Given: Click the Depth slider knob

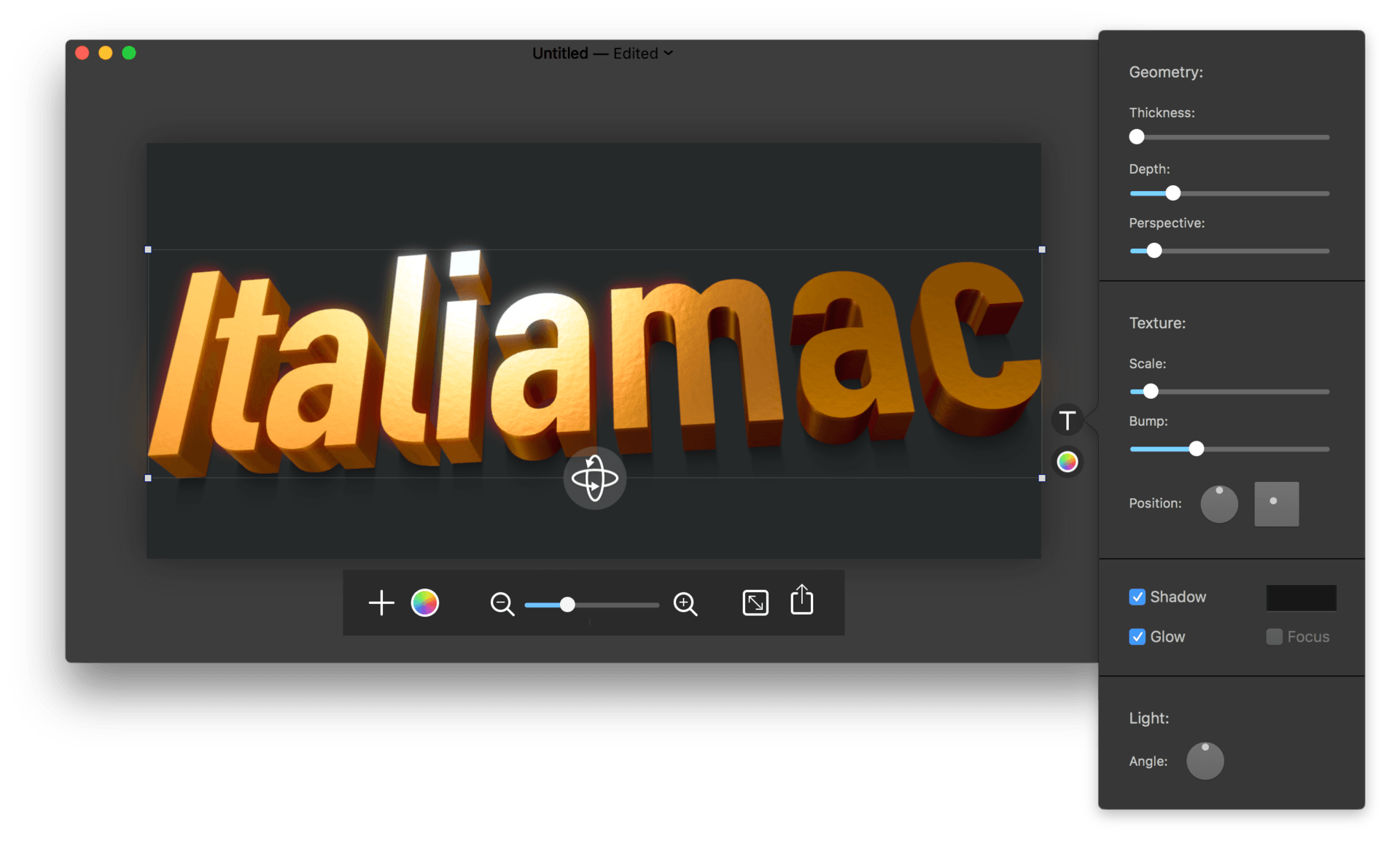Looking at the screenshot, I should coord(1172,193).
